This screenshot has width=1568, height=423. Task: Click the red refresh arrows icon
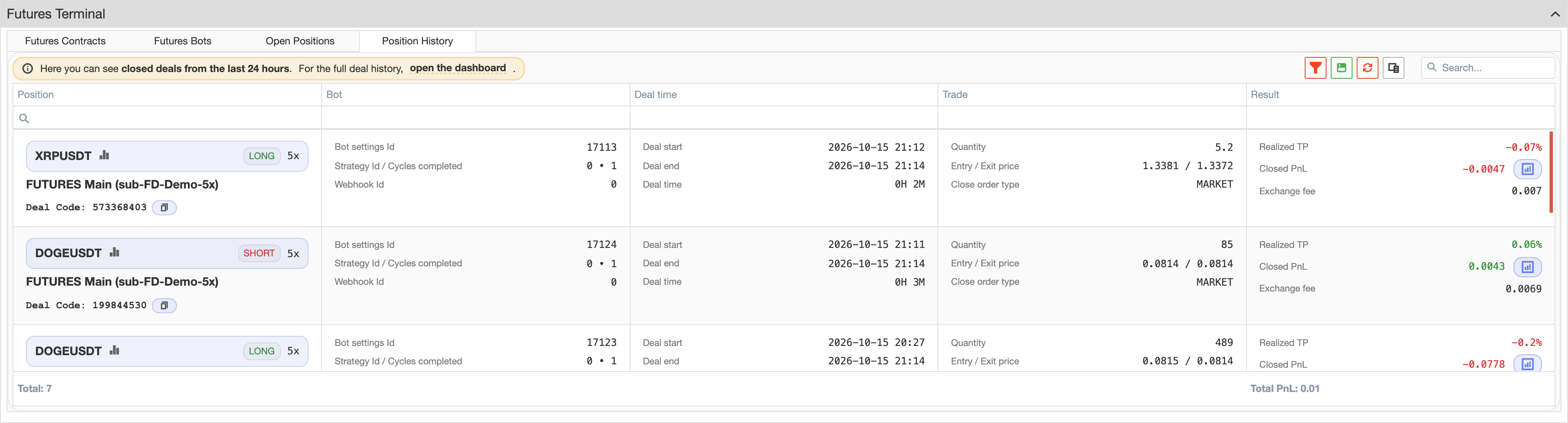(1368, 68)
